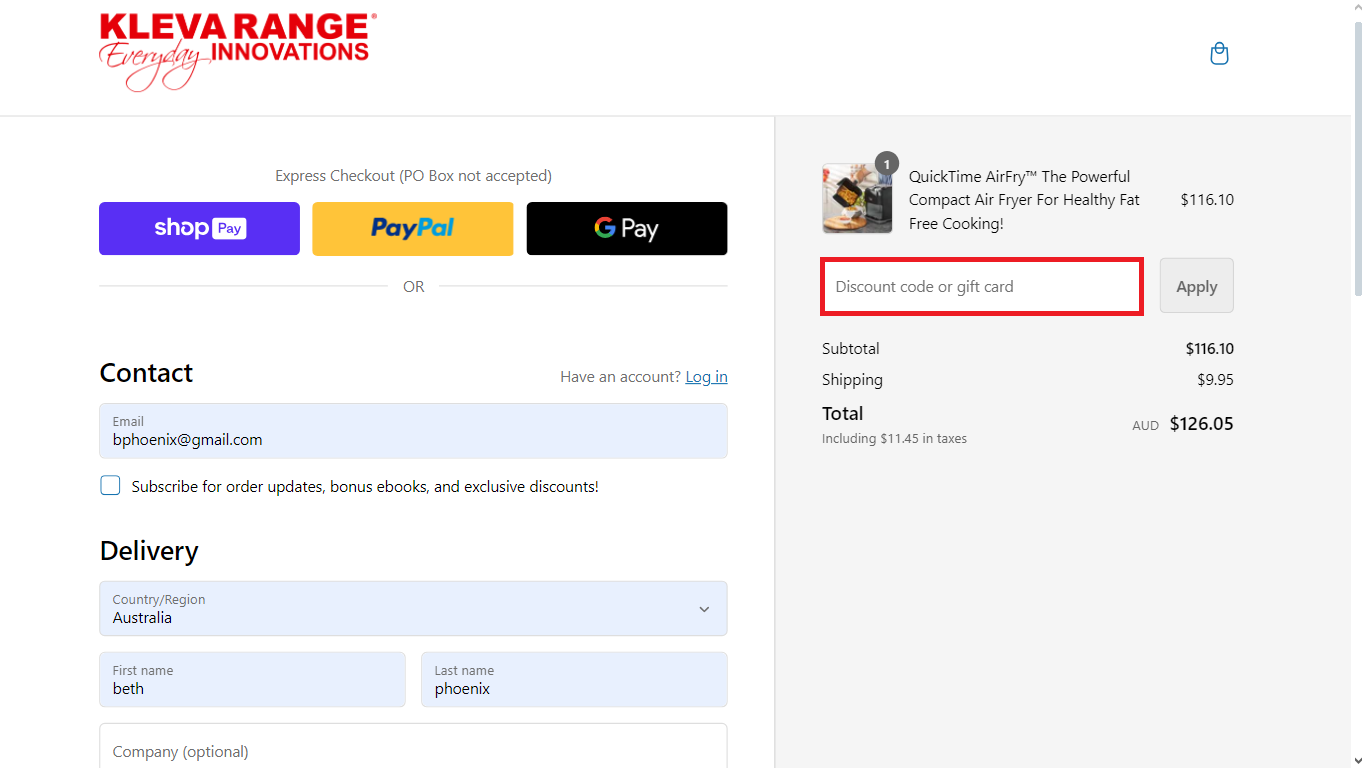Click the Shop Pay express checkout icon

(199, 228)
